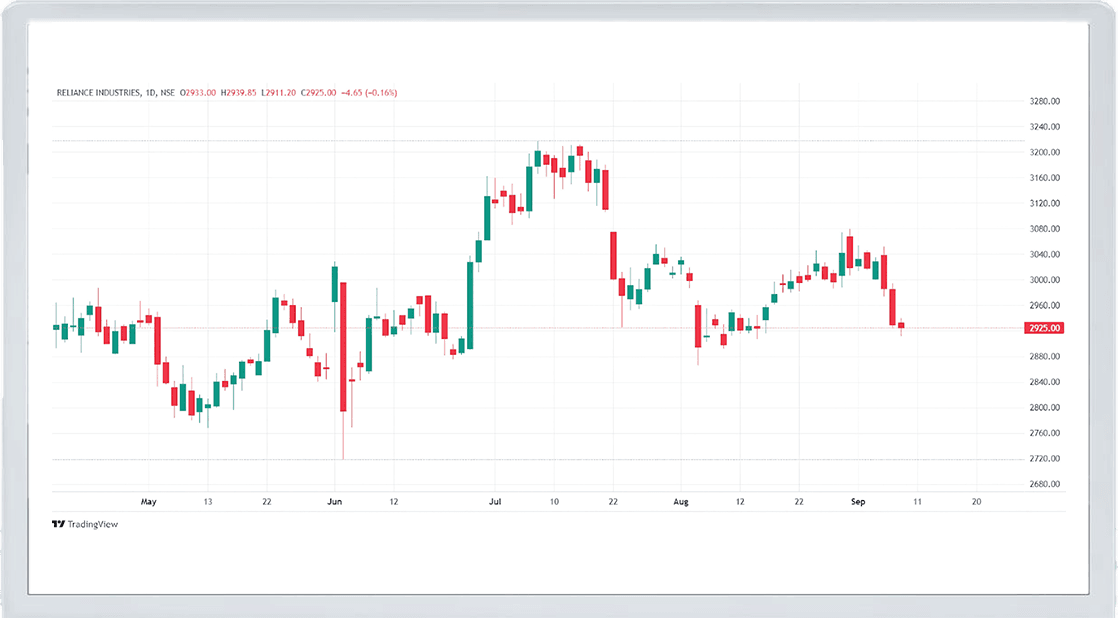This screenshot has height=618, width=1118.
Task: Click the high price value H2939.85
Action: click(x=239, y=93)
